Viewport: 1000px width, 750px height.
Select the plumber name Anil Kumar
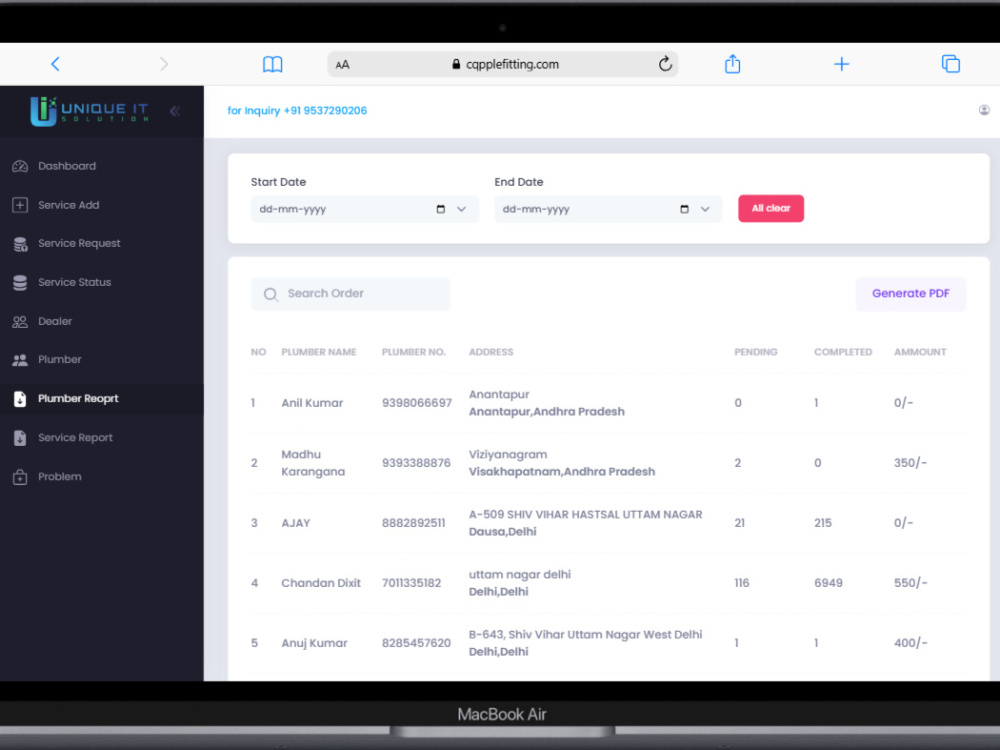(312, 403)
